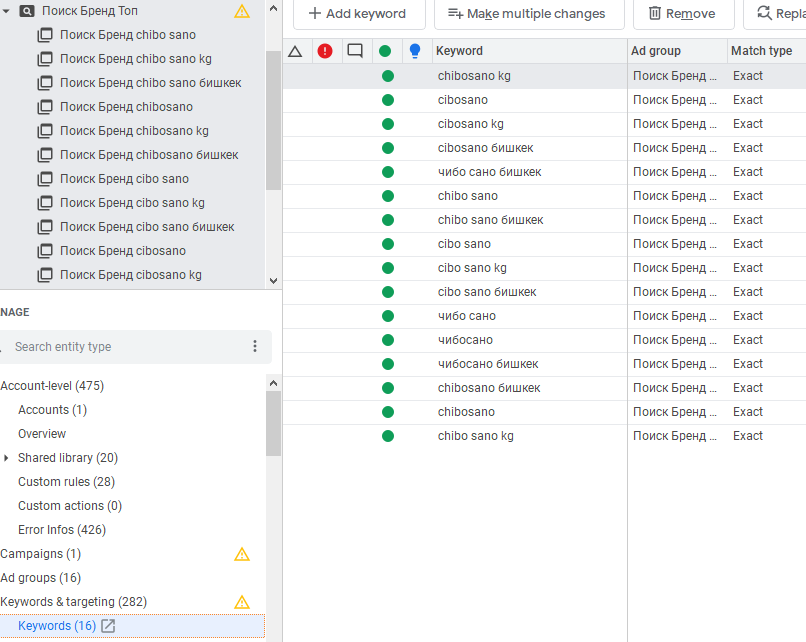Click the Add keyword button

359,14
